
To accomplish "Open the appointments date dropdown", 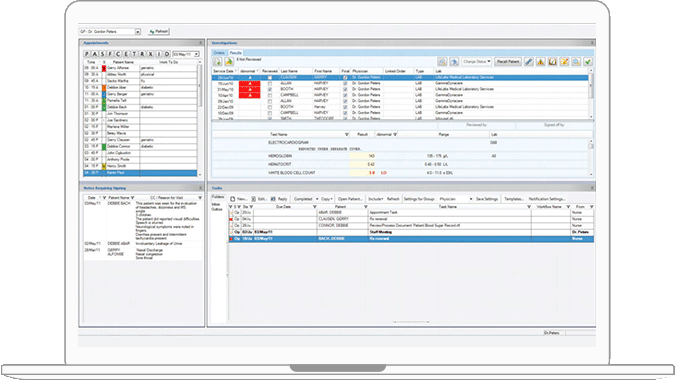I will [x=196, y=54].
